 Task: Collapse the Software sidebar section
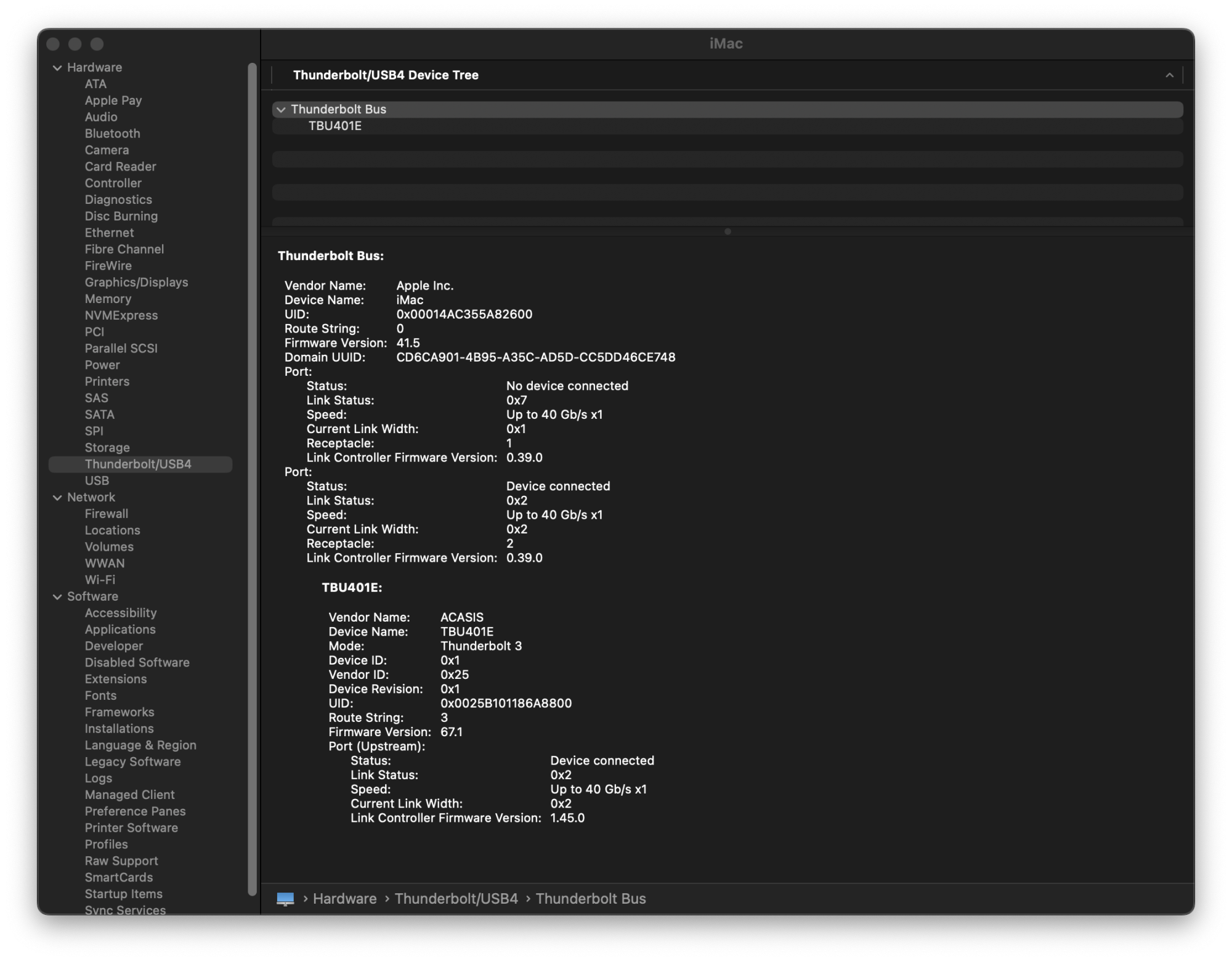[x=57, y=597]
